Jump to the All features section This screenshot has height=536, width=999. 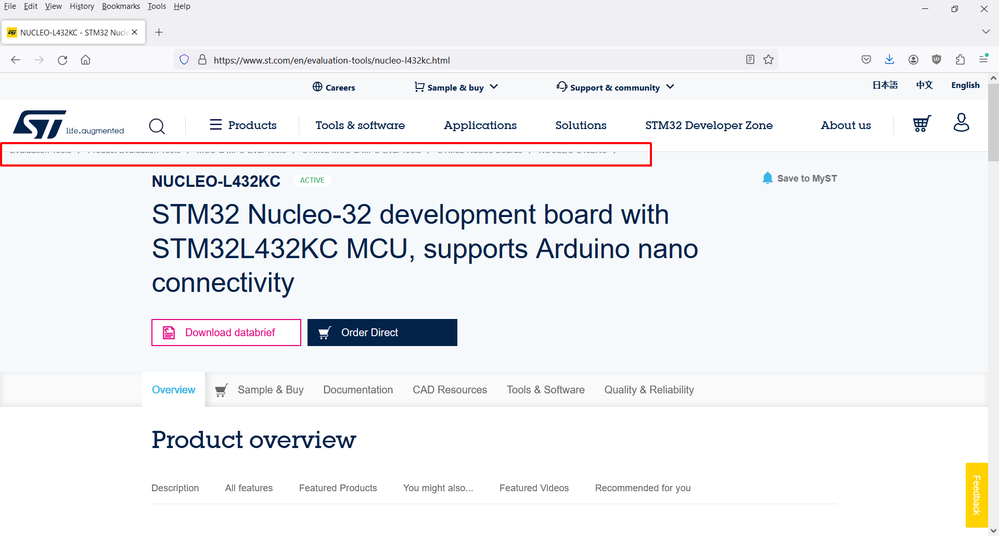[x=248, y=488]
